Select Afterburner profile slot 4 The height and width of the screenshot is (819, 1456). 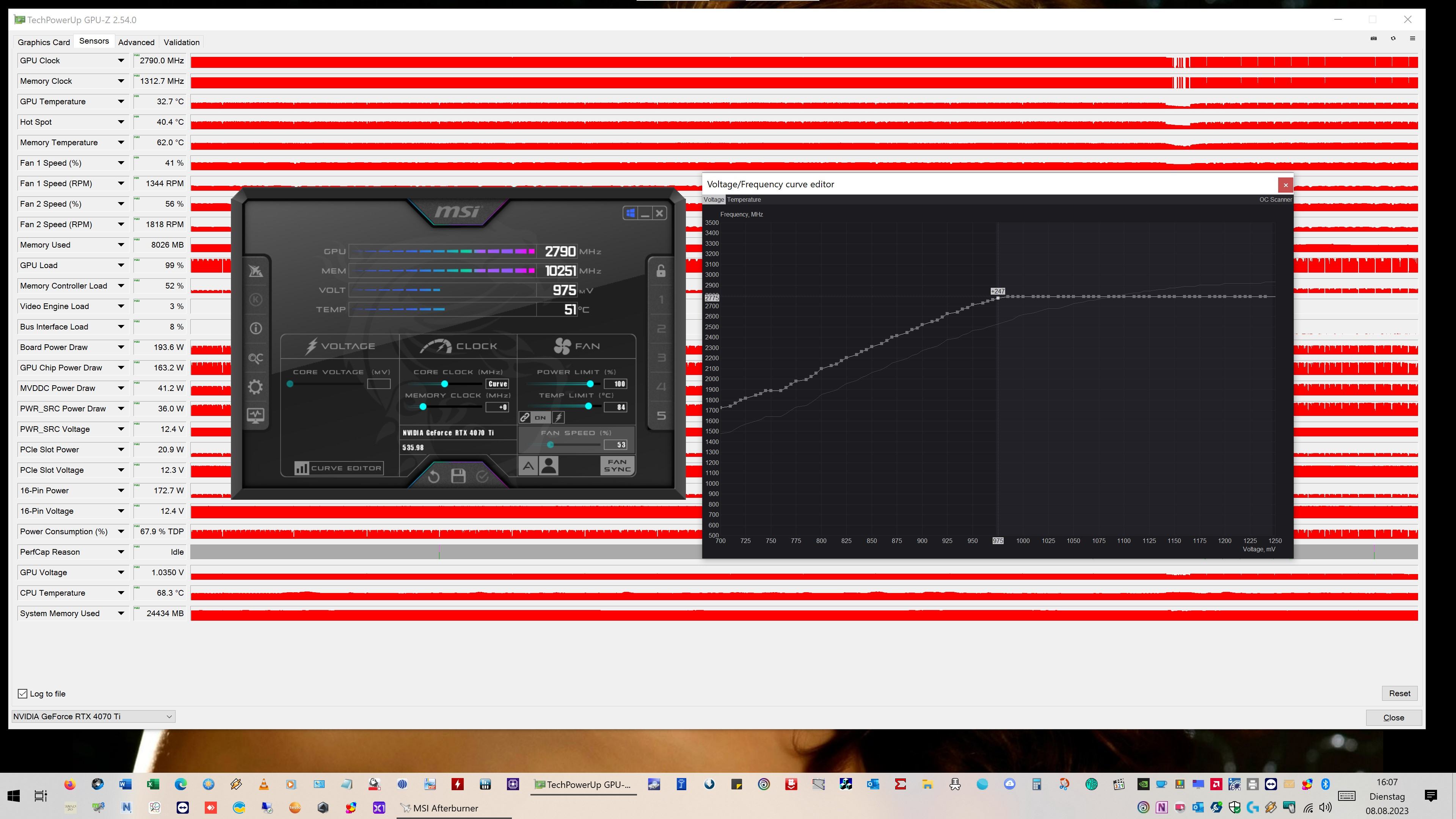click(x=661, y=387)
